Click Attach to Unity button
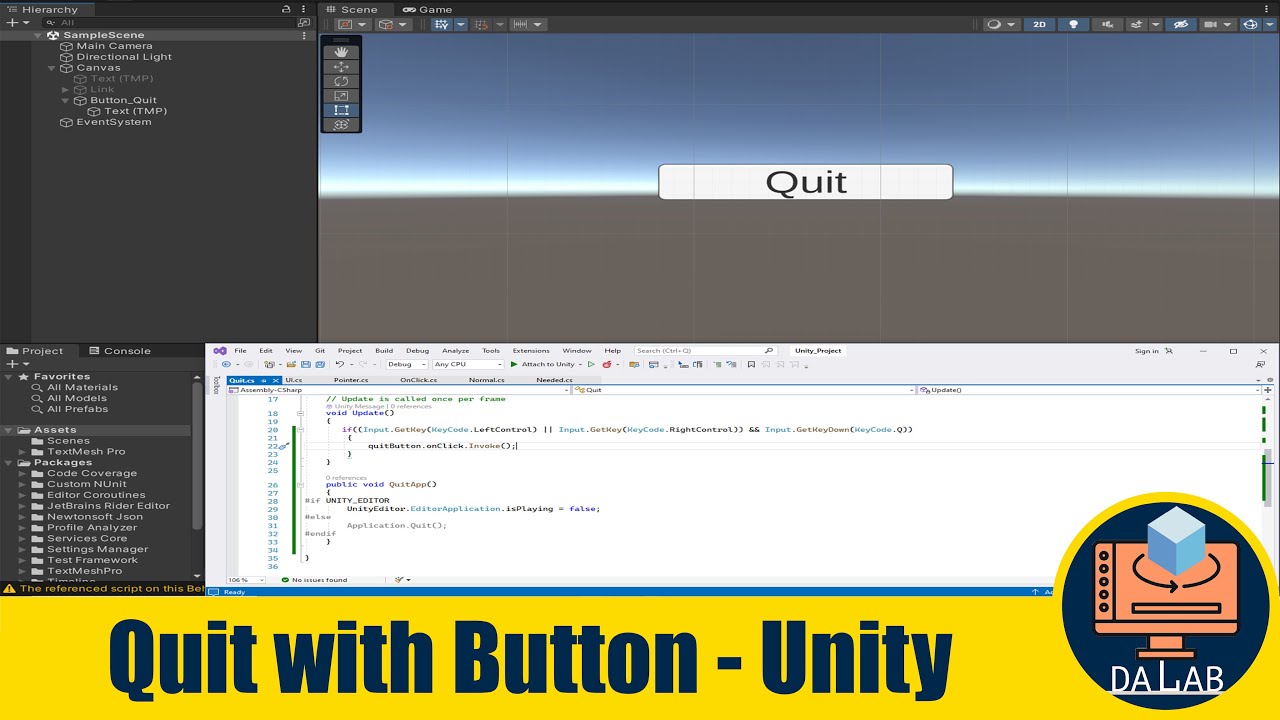 [541, 364]
